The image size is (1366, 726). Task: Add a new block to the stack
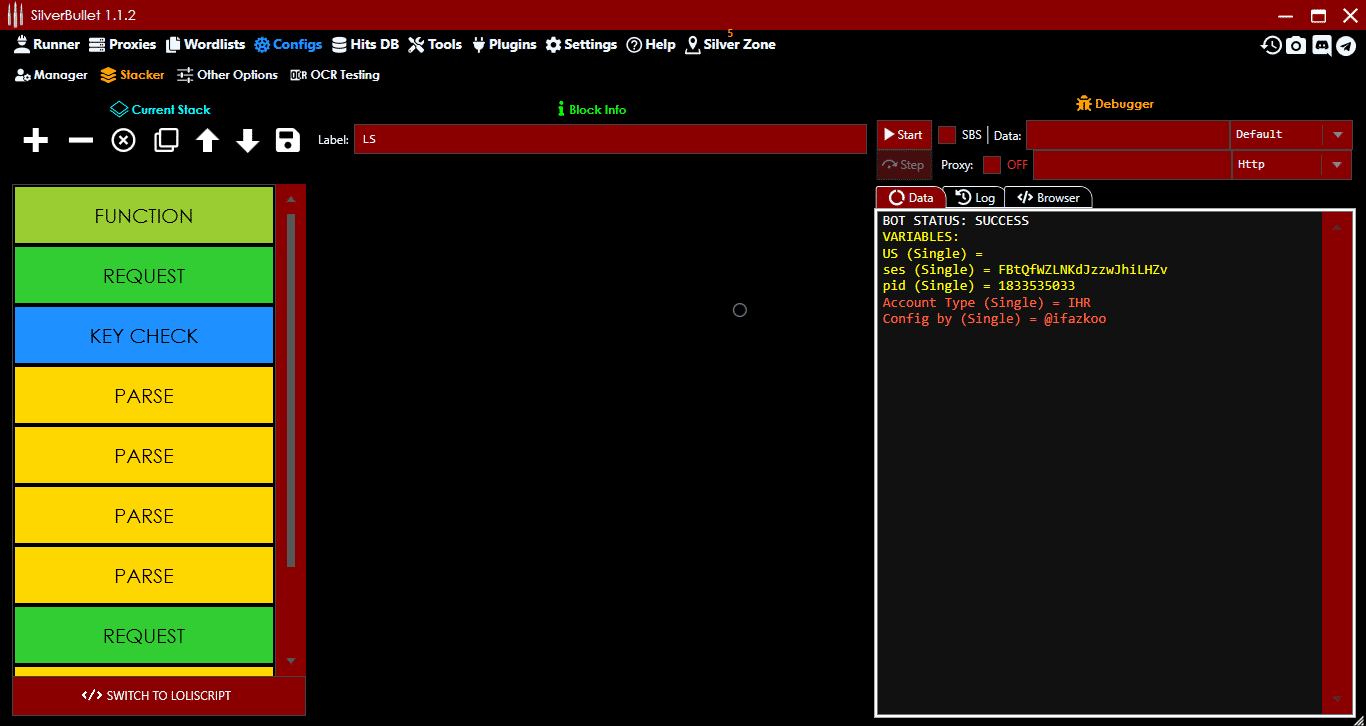pyautogui.click(x=35, y=140)
